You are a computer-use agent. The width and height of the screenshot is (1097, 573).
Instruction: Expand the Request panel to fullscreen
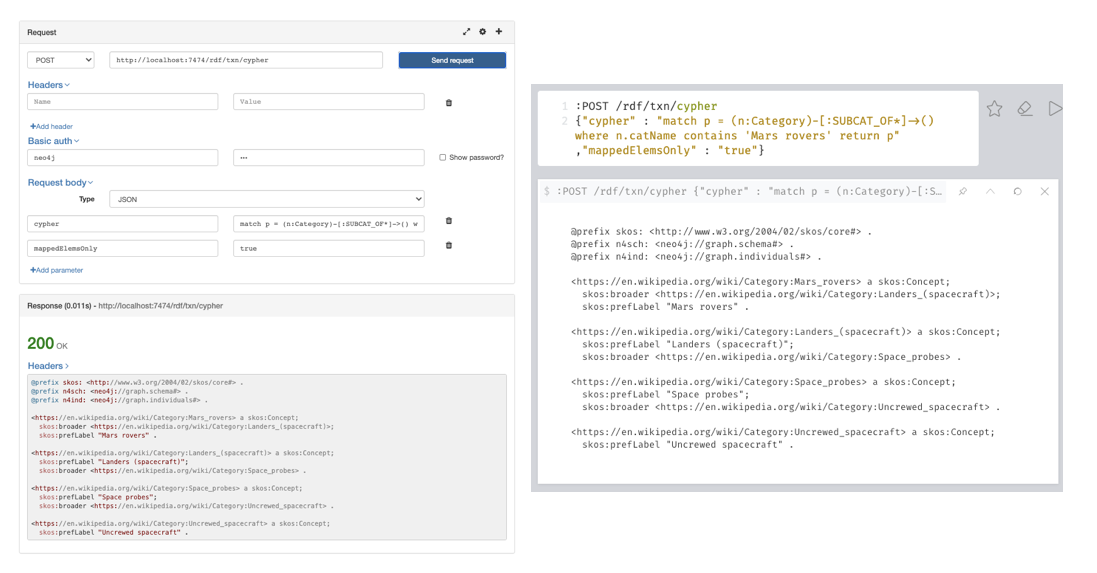(466, 32)
